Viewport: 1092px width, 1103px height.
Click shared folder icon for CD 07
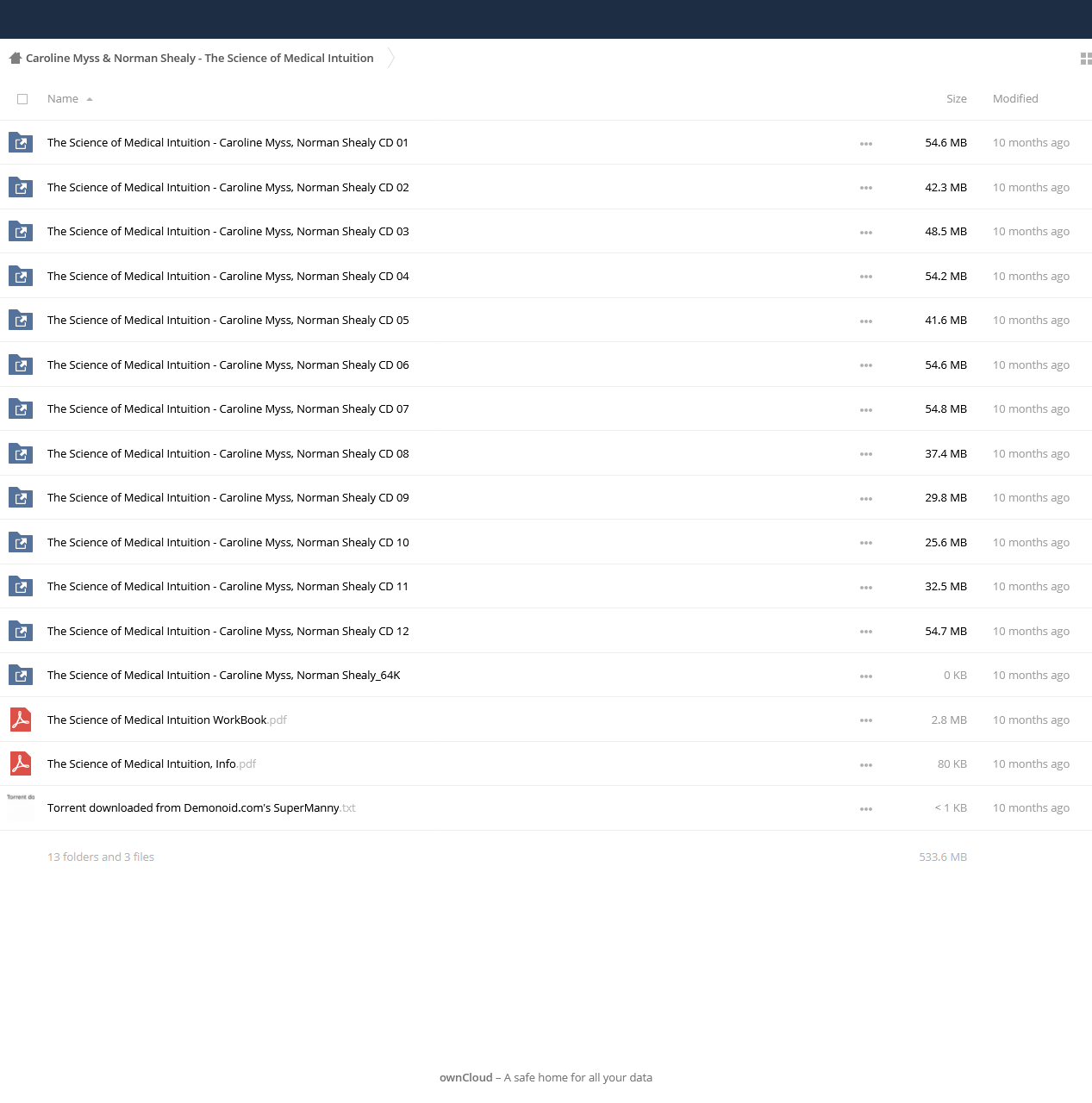pos(21,409)
